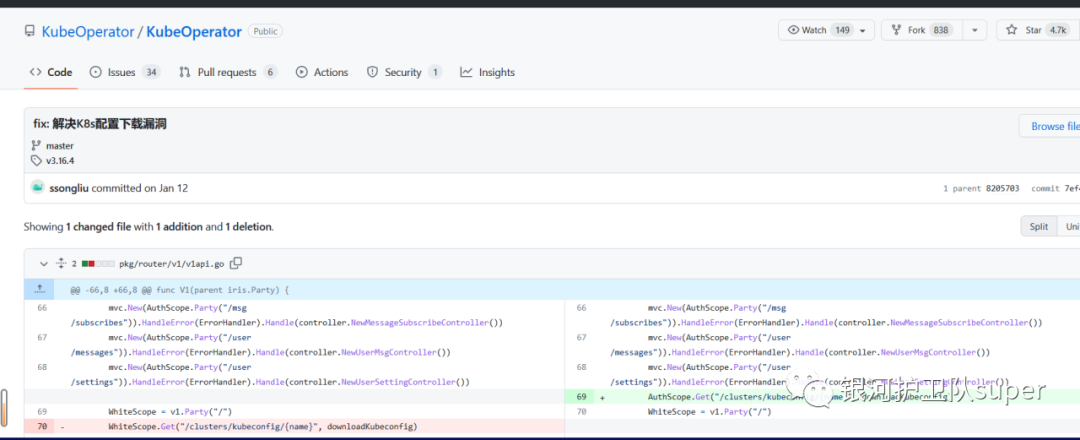The image size is (1080, 440).
Task: Open the bold KubeOperator repository link
Action: (194, 32)
